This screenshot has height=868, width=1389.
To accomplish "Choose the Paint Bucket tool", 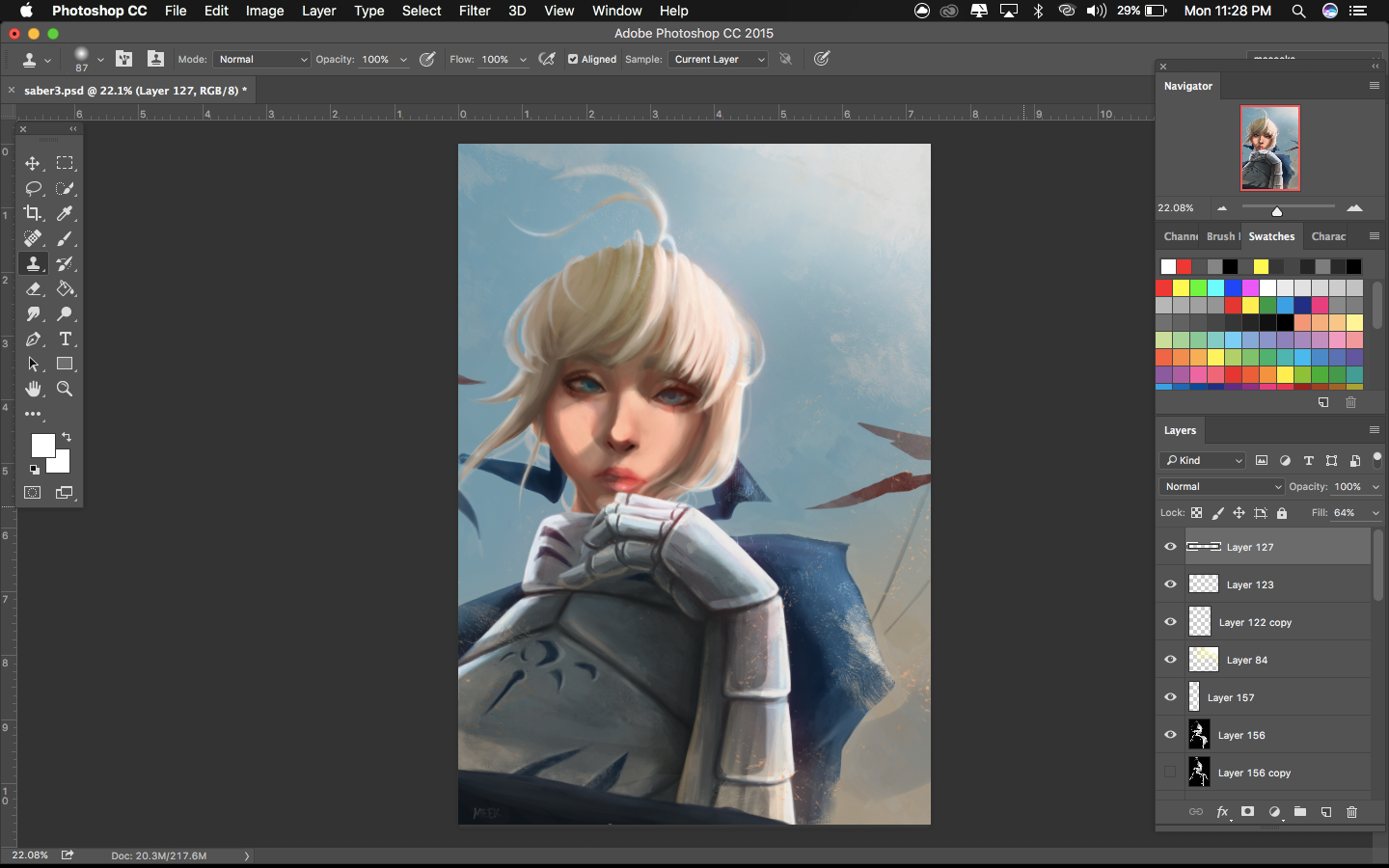I will [x=65, y=288].
